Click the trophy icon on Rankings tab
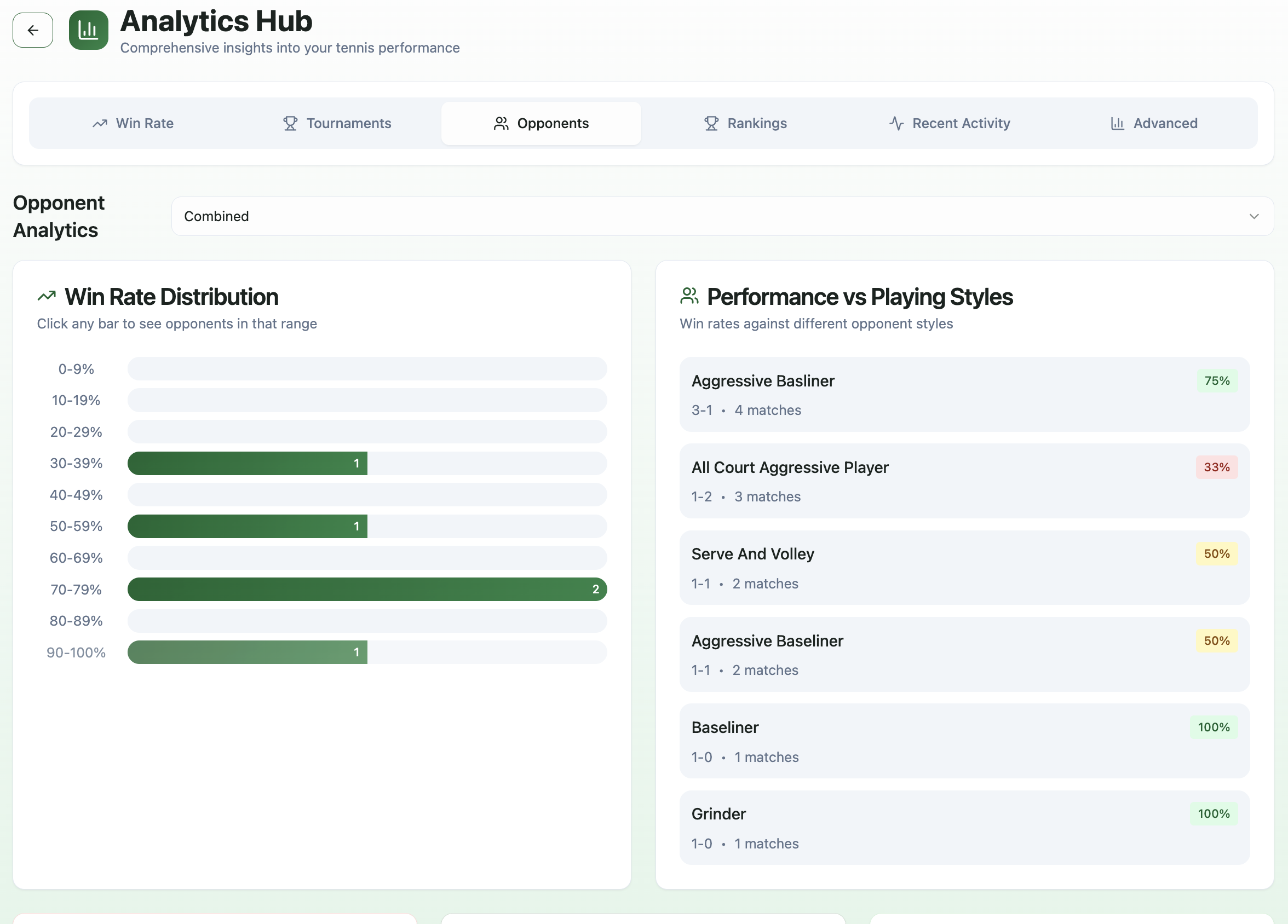Image resolution: width=1288 pixels, height=924 pixels. click(711, 123)
